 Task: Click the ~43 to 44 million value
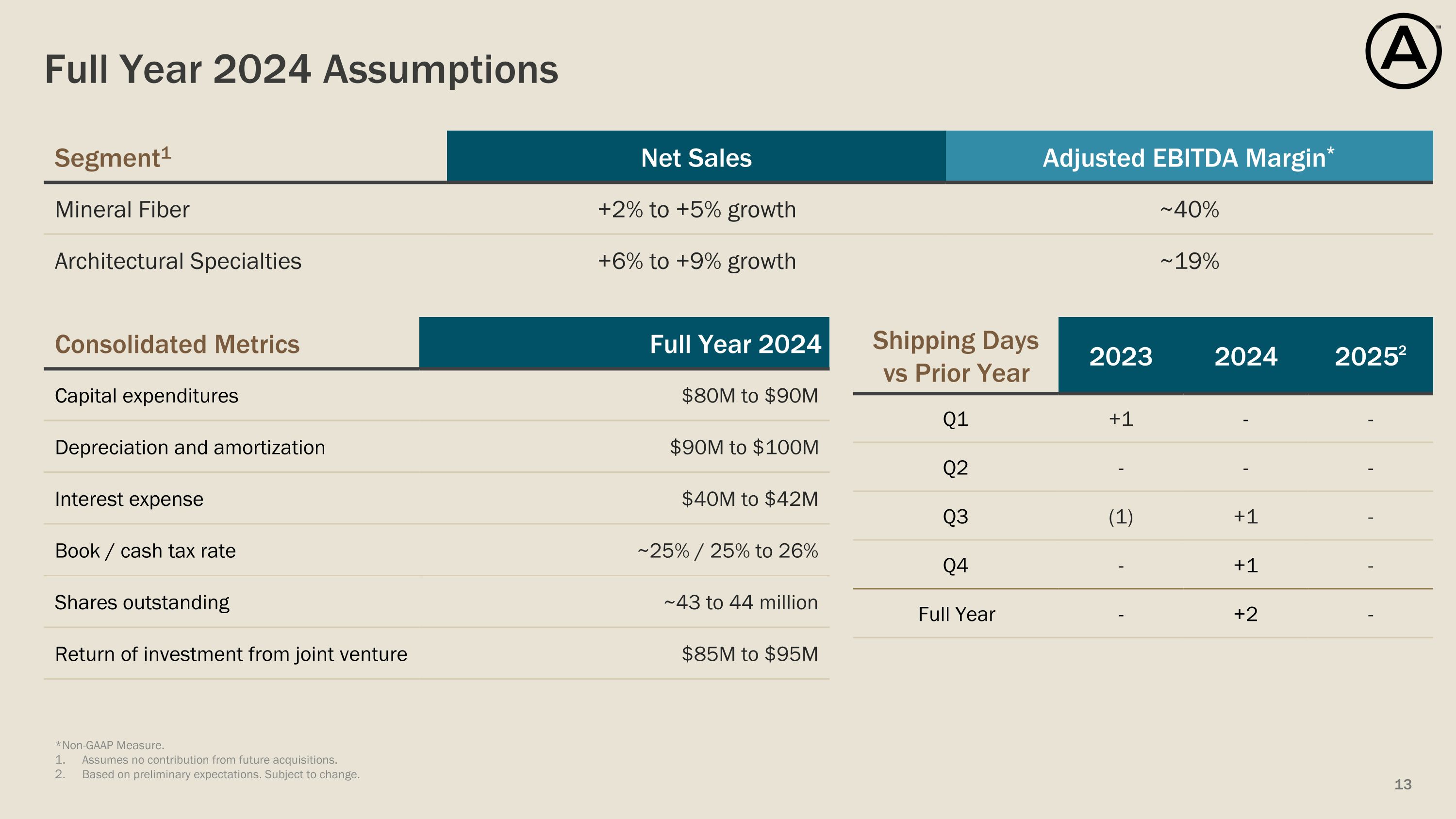click(741, 602)
